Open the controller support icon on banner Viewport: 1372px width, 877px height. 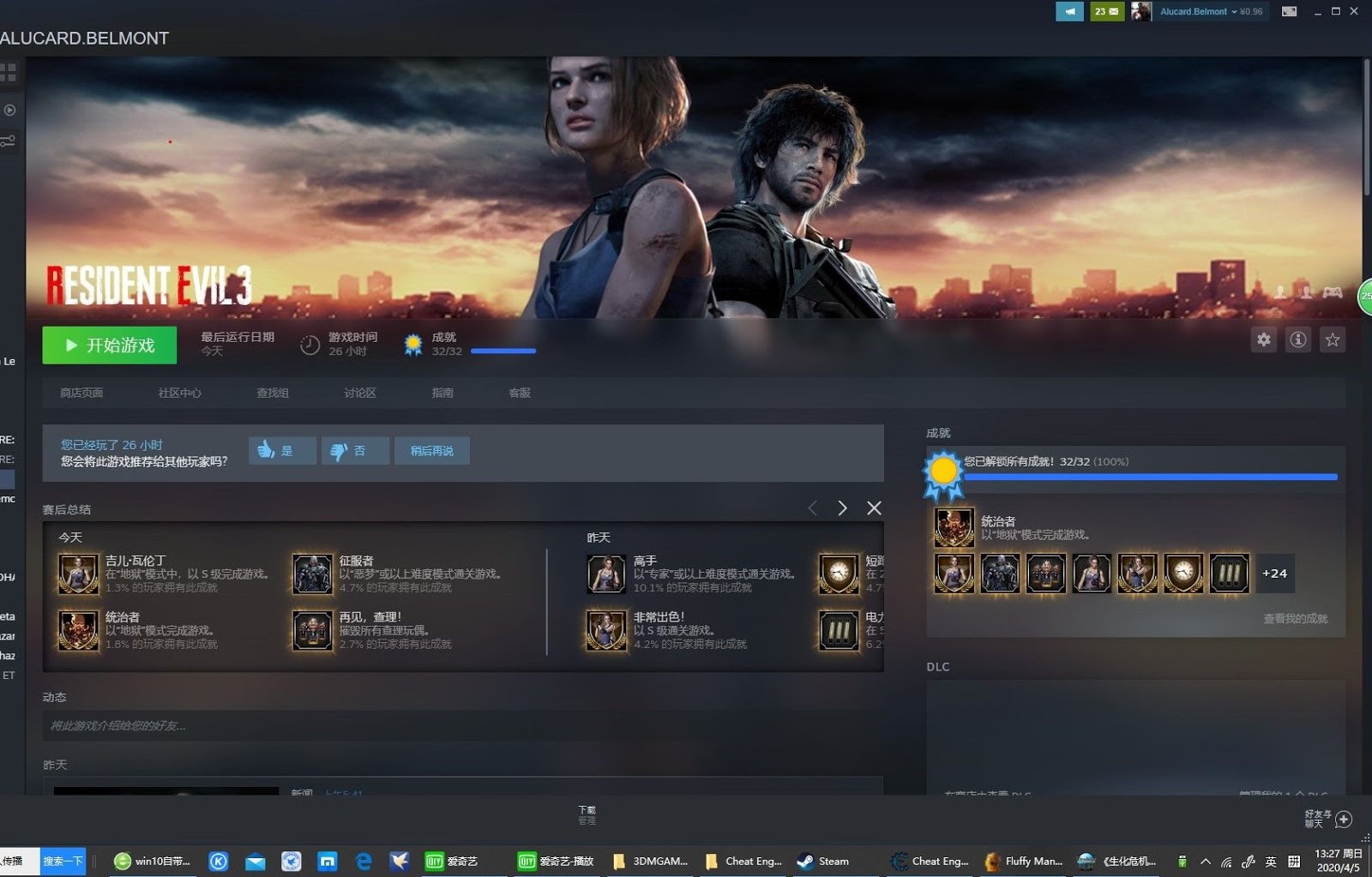pyautogui.click(x=1333, y=292)
